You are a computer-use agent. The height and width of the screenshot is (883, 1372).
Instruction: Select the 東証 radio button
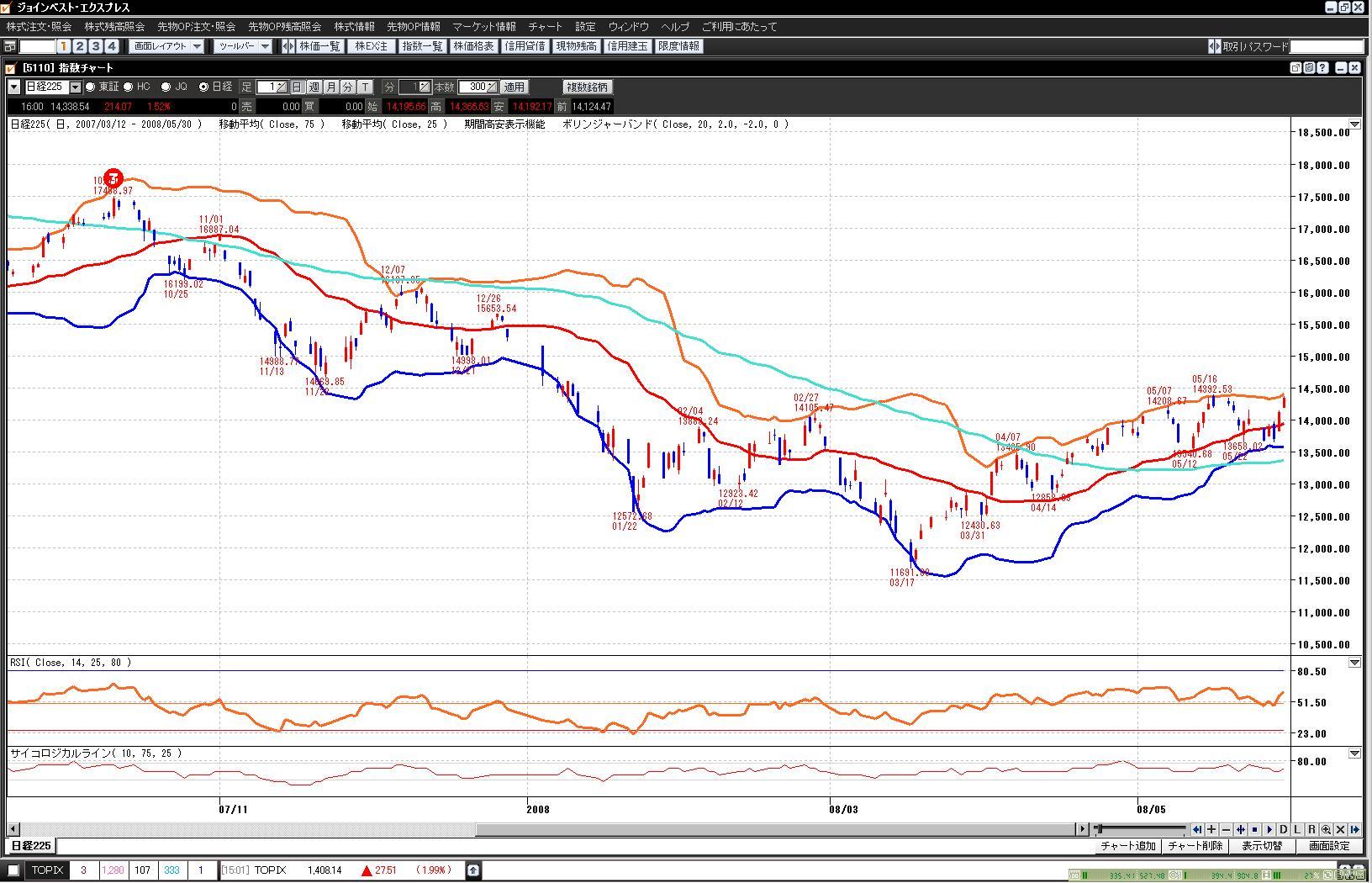pyautogui.click(x=91, y=87)
